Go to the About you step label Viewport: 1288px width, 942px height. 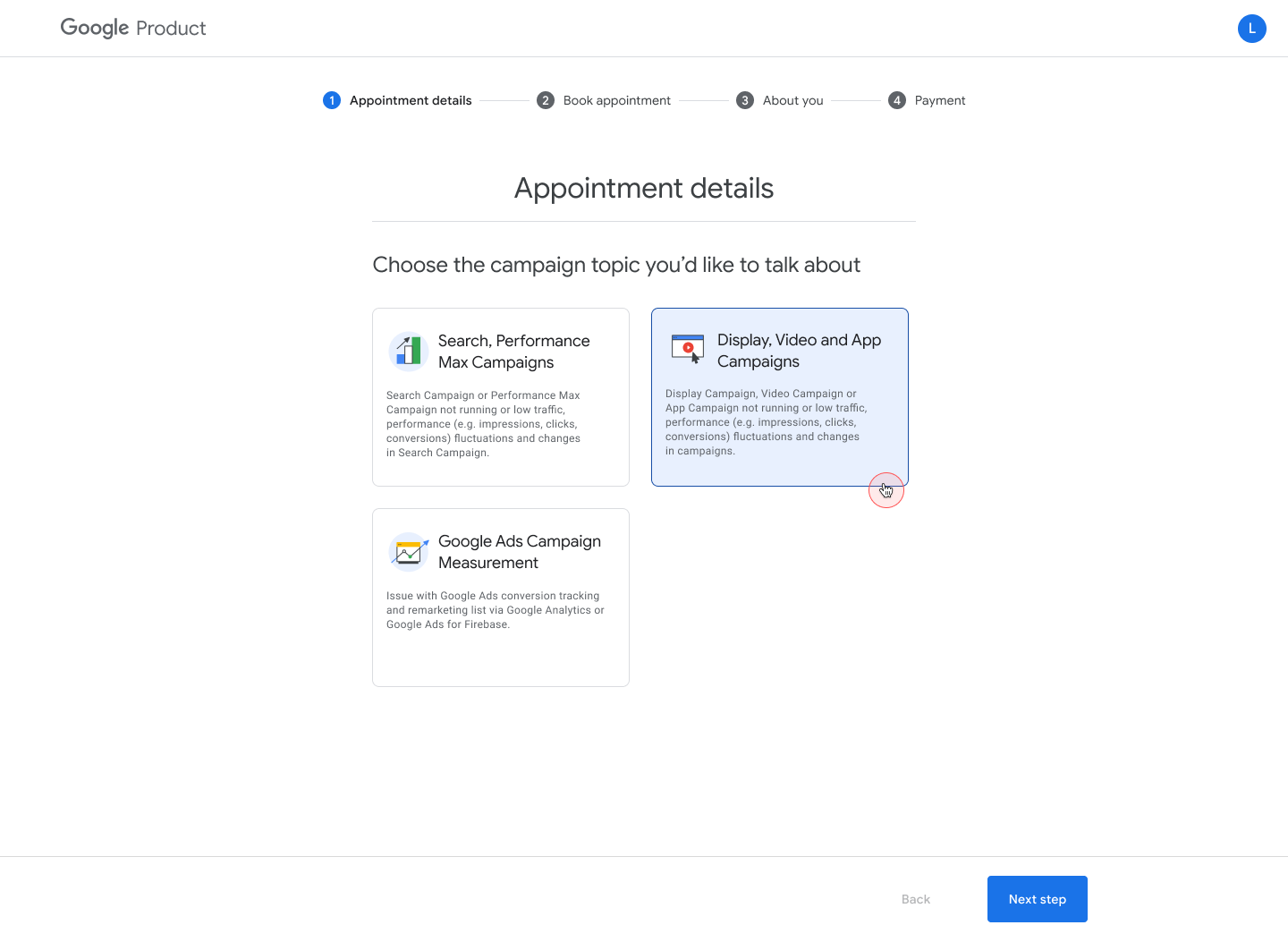[793, 100]
